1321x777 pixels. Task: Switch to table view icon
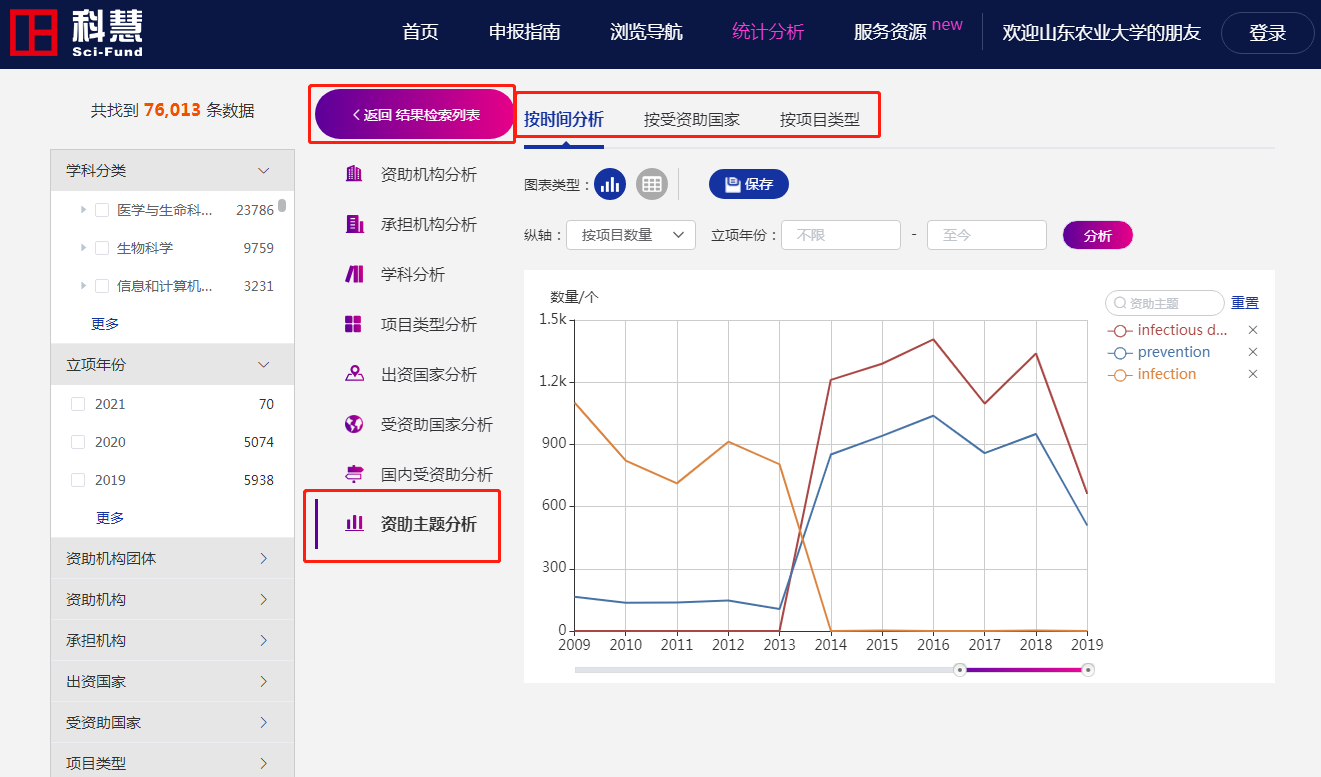pos(652,184)
